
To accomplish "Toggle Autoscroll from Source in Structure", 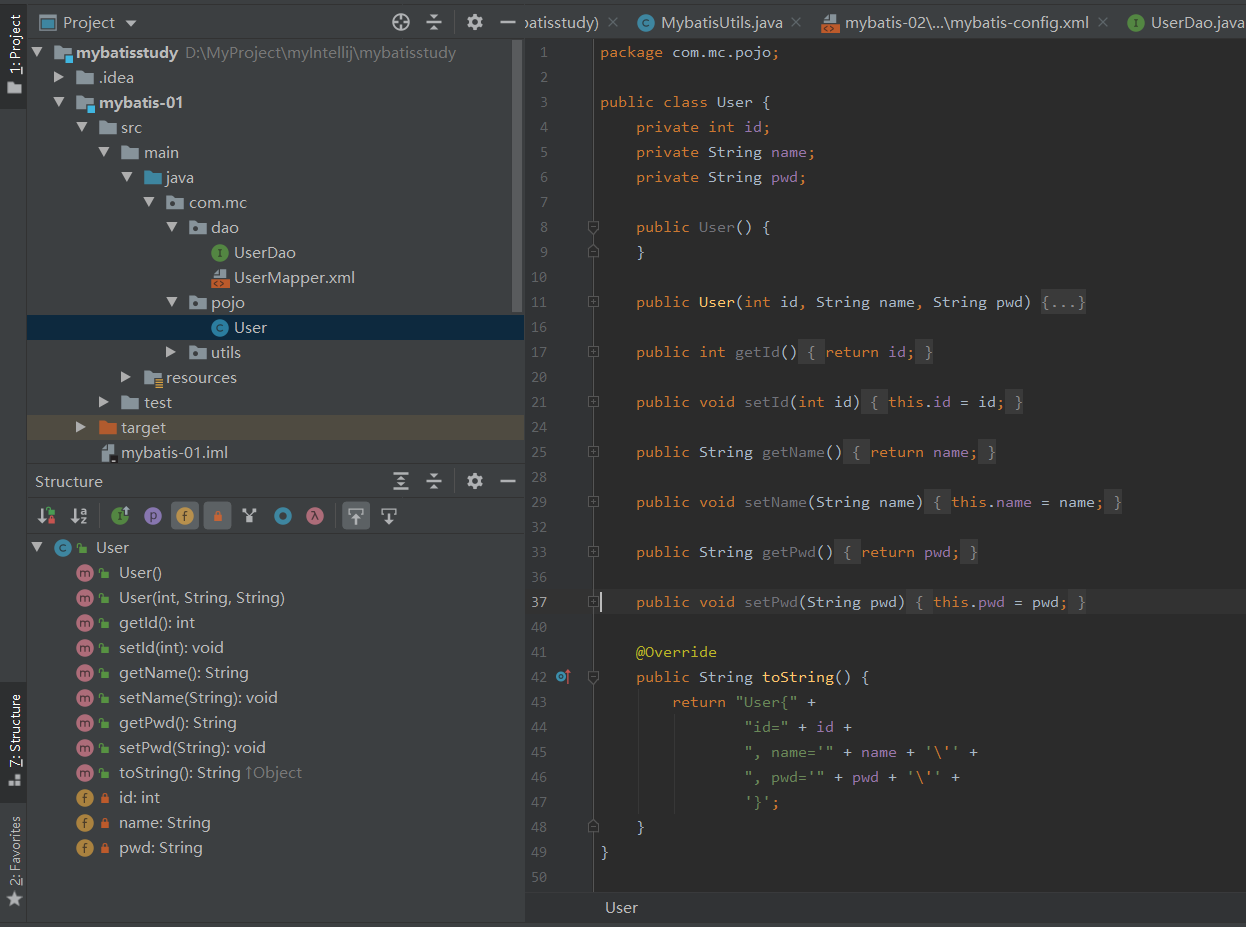I will point(389,516).
